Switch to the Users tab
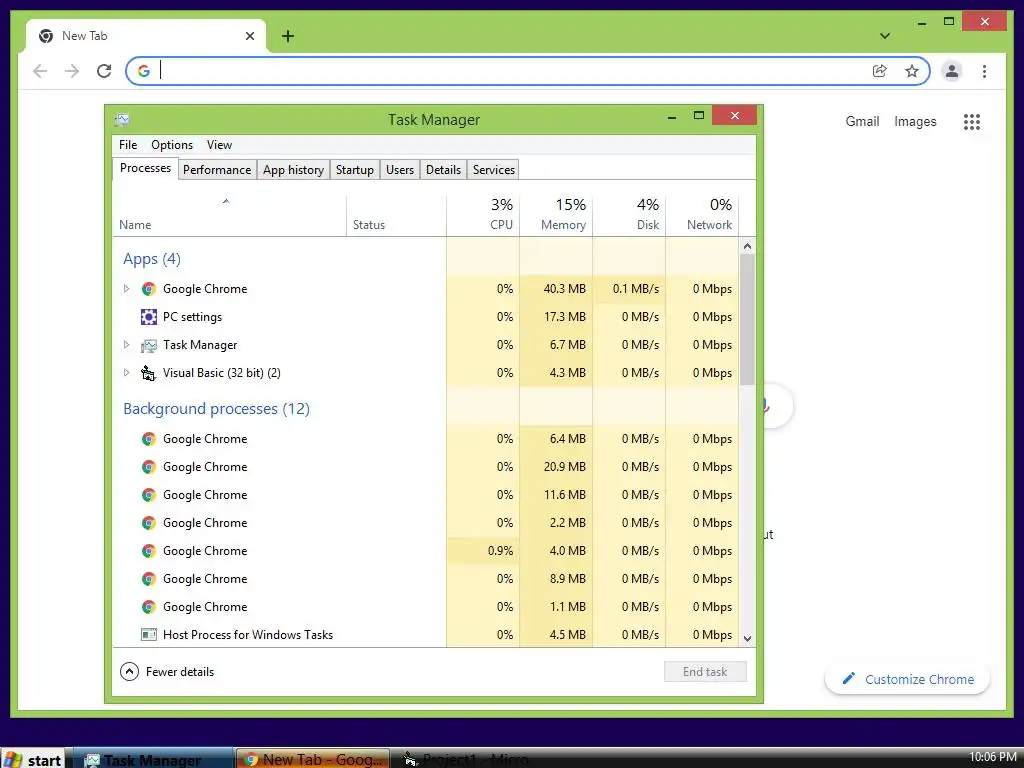 point(400,170)
